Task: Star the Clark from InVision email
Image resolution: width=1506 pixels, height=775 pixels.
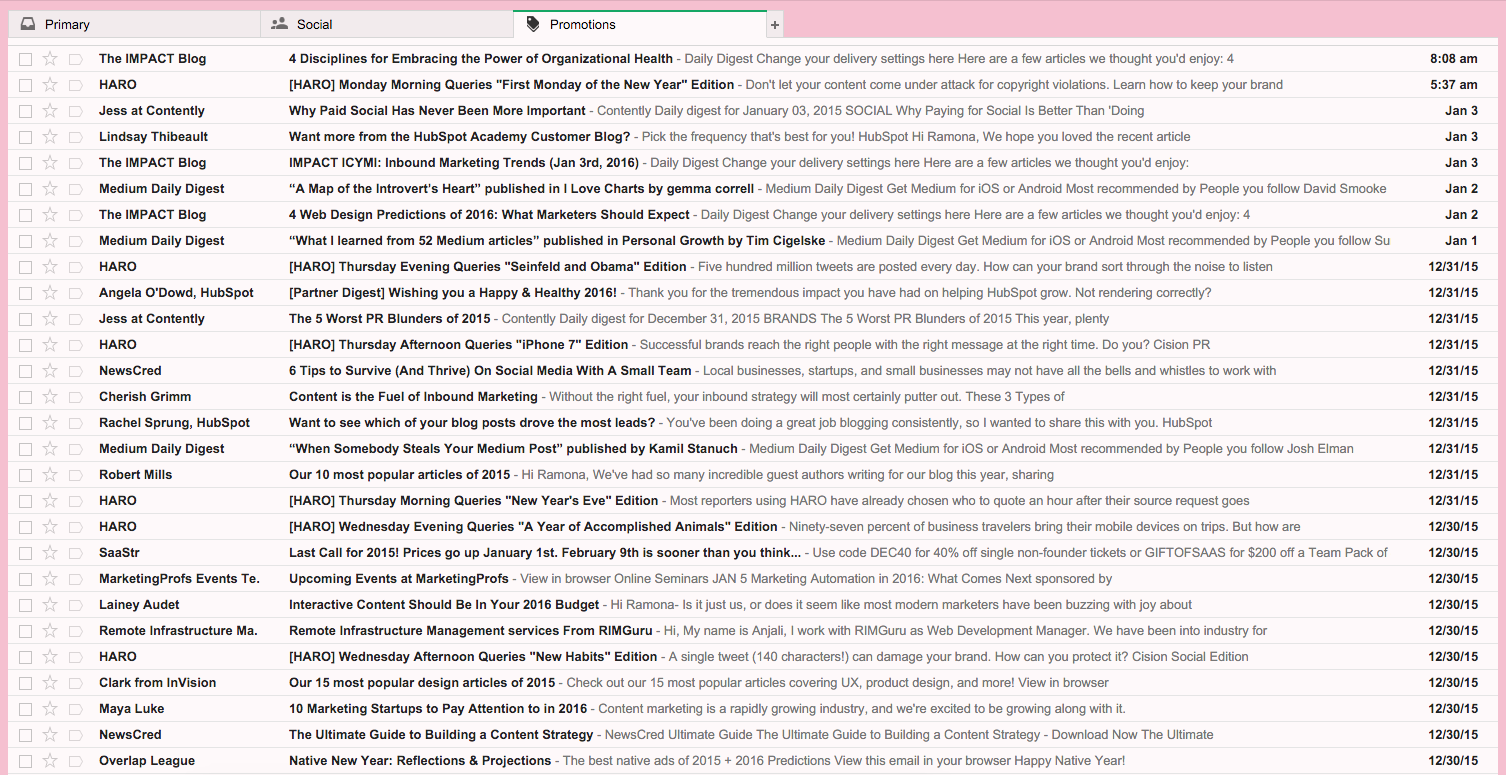Action: pyautogui.click(x=50, y=683)
